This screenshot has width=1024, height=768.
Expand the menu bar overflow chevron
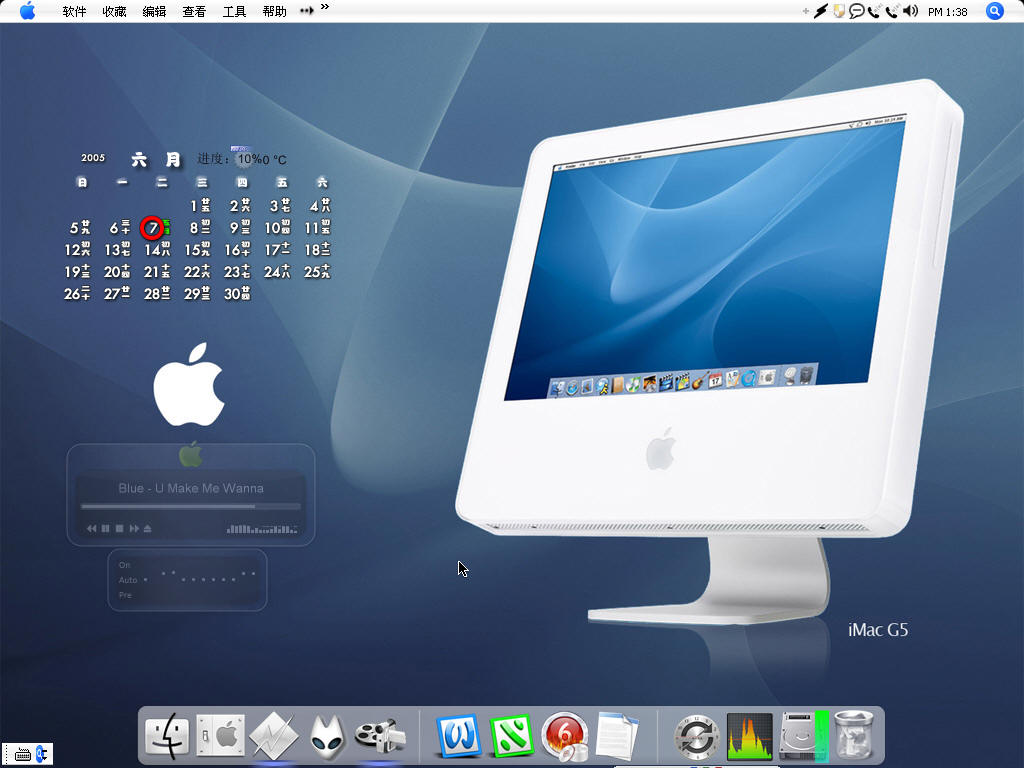pos(325,7)
